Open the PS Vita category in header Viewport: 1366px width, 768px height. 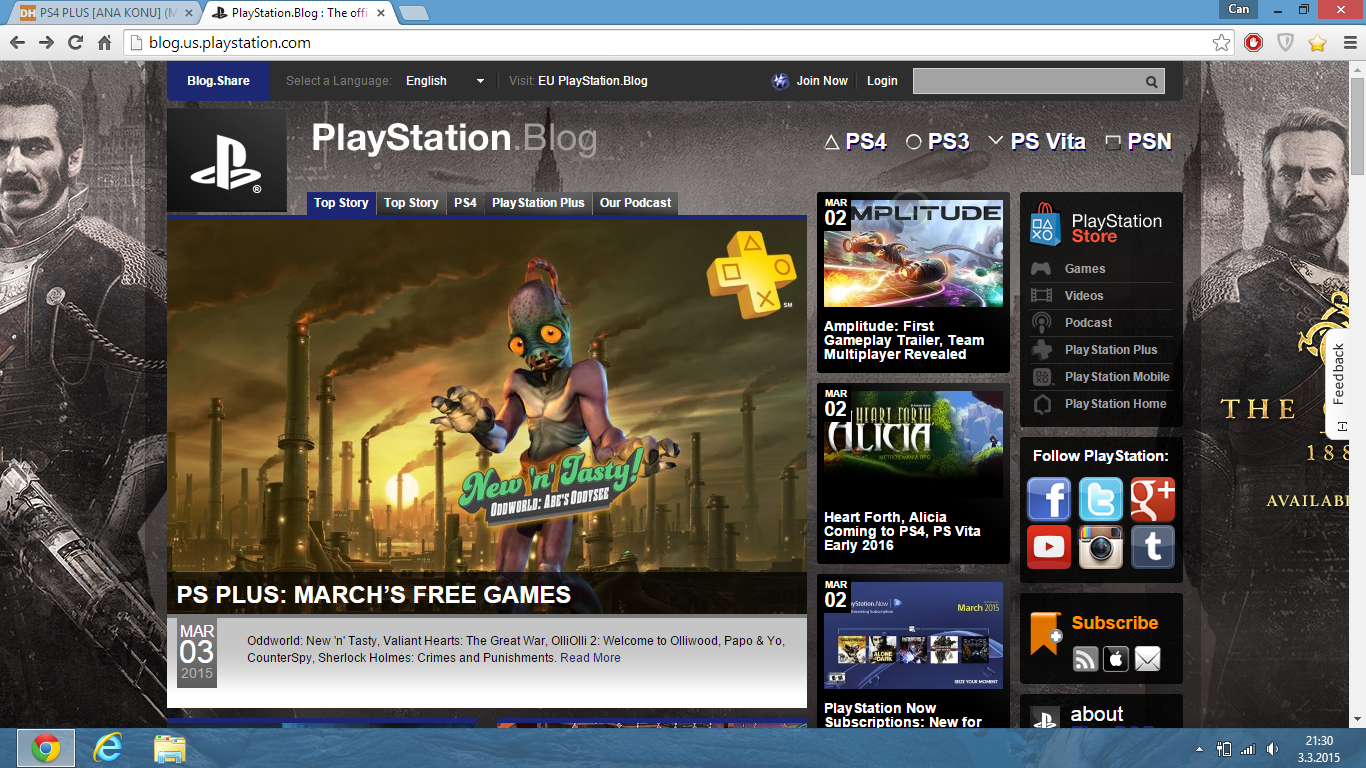coord(1036,142)
